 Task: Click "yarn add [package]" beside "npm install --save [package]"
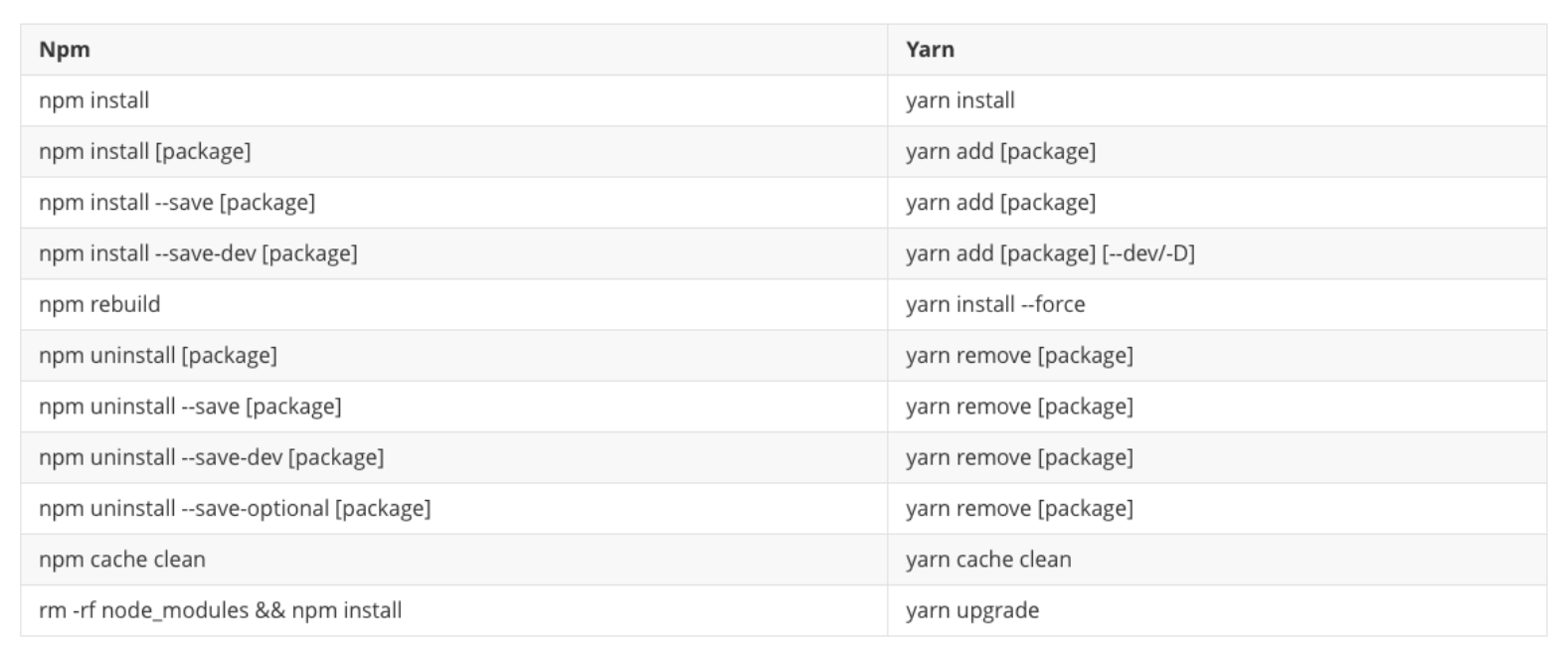coord(1000,203)
